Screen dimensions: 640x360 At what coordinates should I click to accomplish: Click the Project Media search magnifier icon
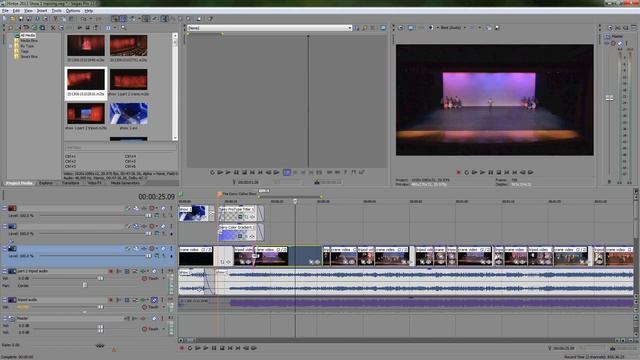(123, 28)
